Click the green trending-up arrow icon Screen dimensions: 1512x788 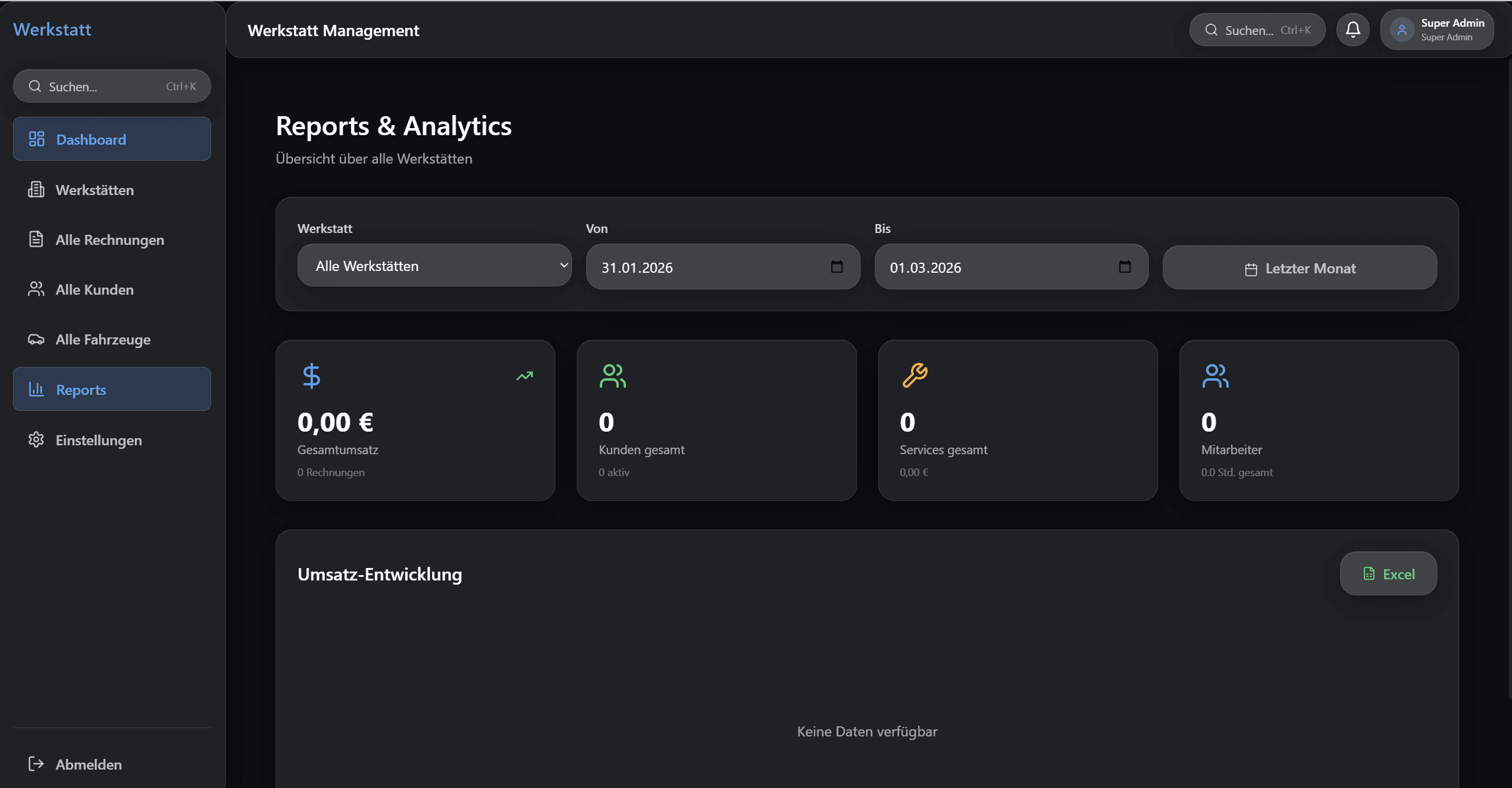coord(525,376)
